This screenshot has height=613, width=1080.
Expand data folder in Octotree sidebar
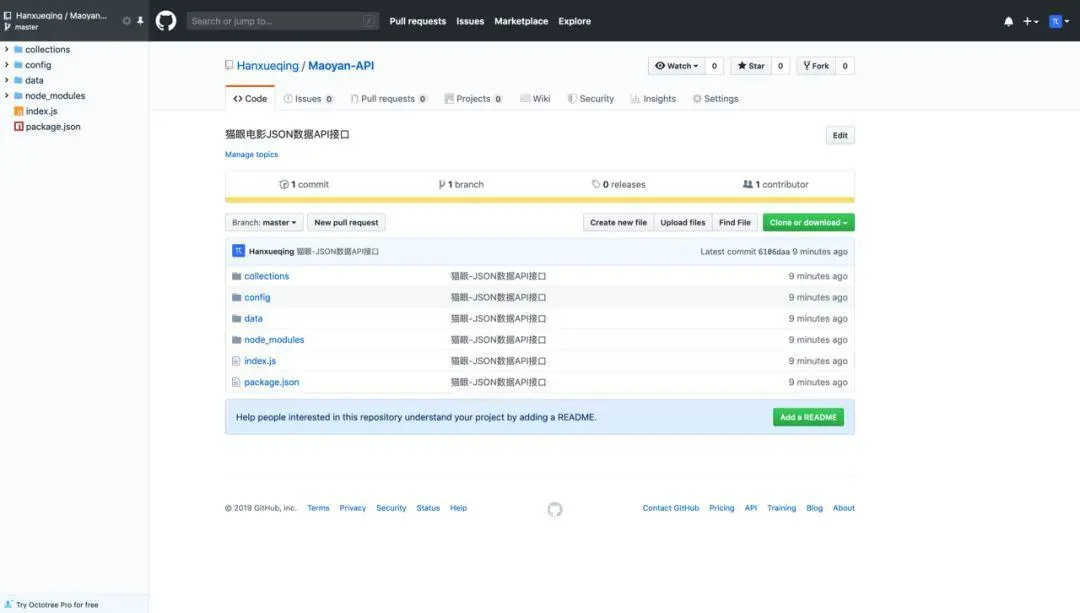pos(7,80)
